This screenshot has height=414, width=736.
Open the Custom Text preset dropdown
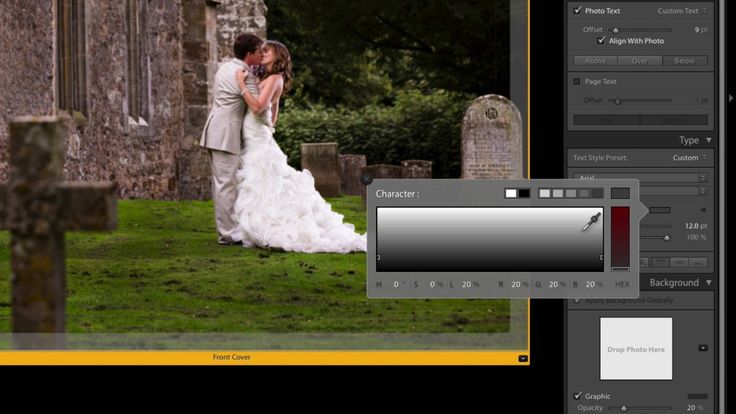coord(683,10)
